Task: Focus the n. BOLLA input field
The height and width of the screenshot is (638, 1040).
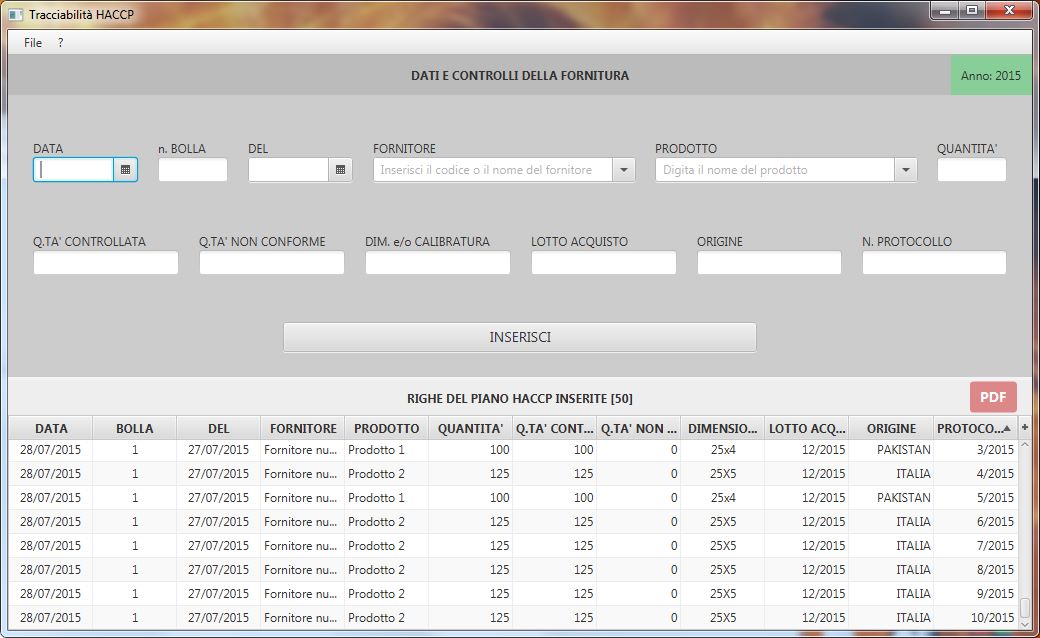Action: (192, 170)
